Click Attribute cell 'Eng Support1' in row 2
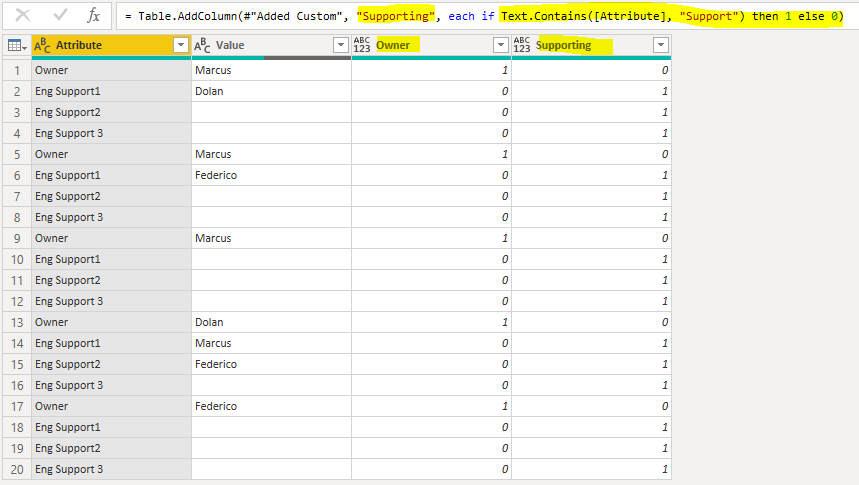 [x=111, y=91]
